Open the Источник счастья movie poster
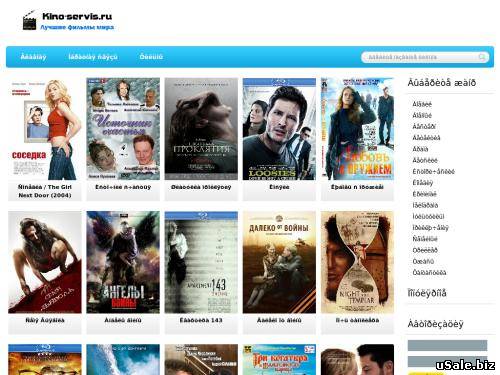Viewport: 500px width, 375px height. 123,129
